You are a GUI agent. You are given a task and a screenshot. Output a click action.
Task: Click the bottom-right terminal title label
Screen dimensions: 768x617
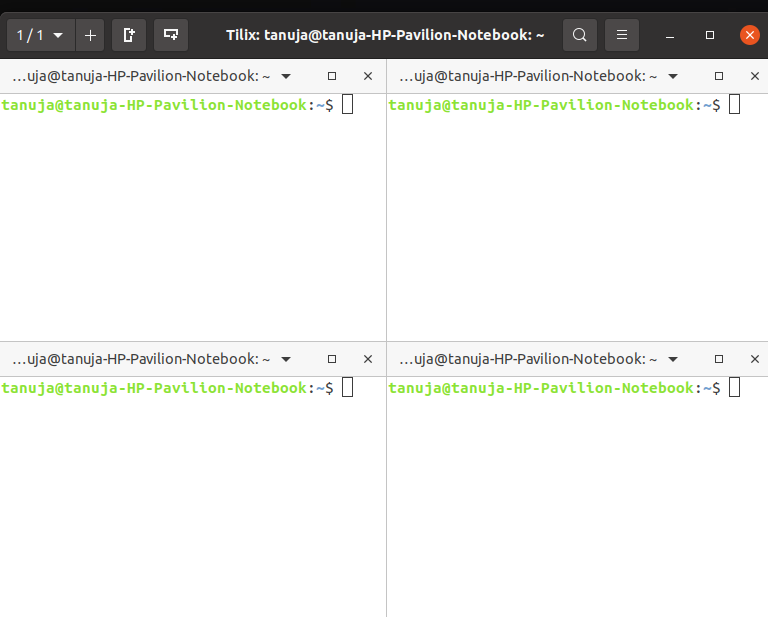pos(528,359)
